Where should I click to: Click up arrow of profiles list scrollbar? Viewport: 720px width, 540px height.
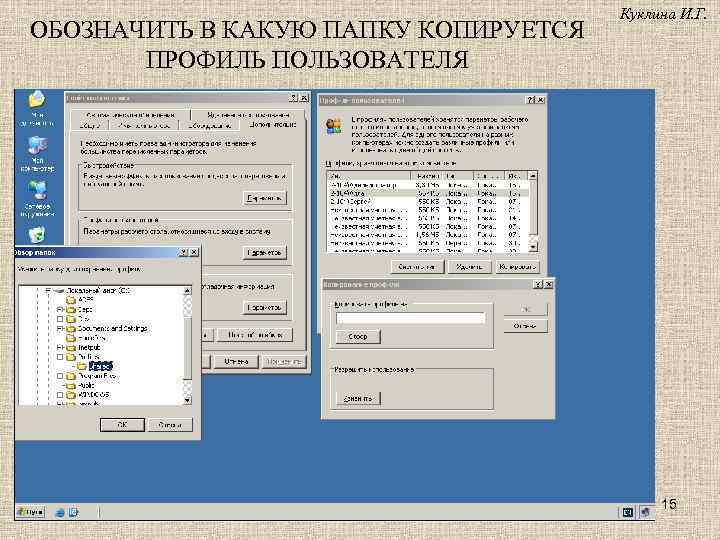(533, 176)
